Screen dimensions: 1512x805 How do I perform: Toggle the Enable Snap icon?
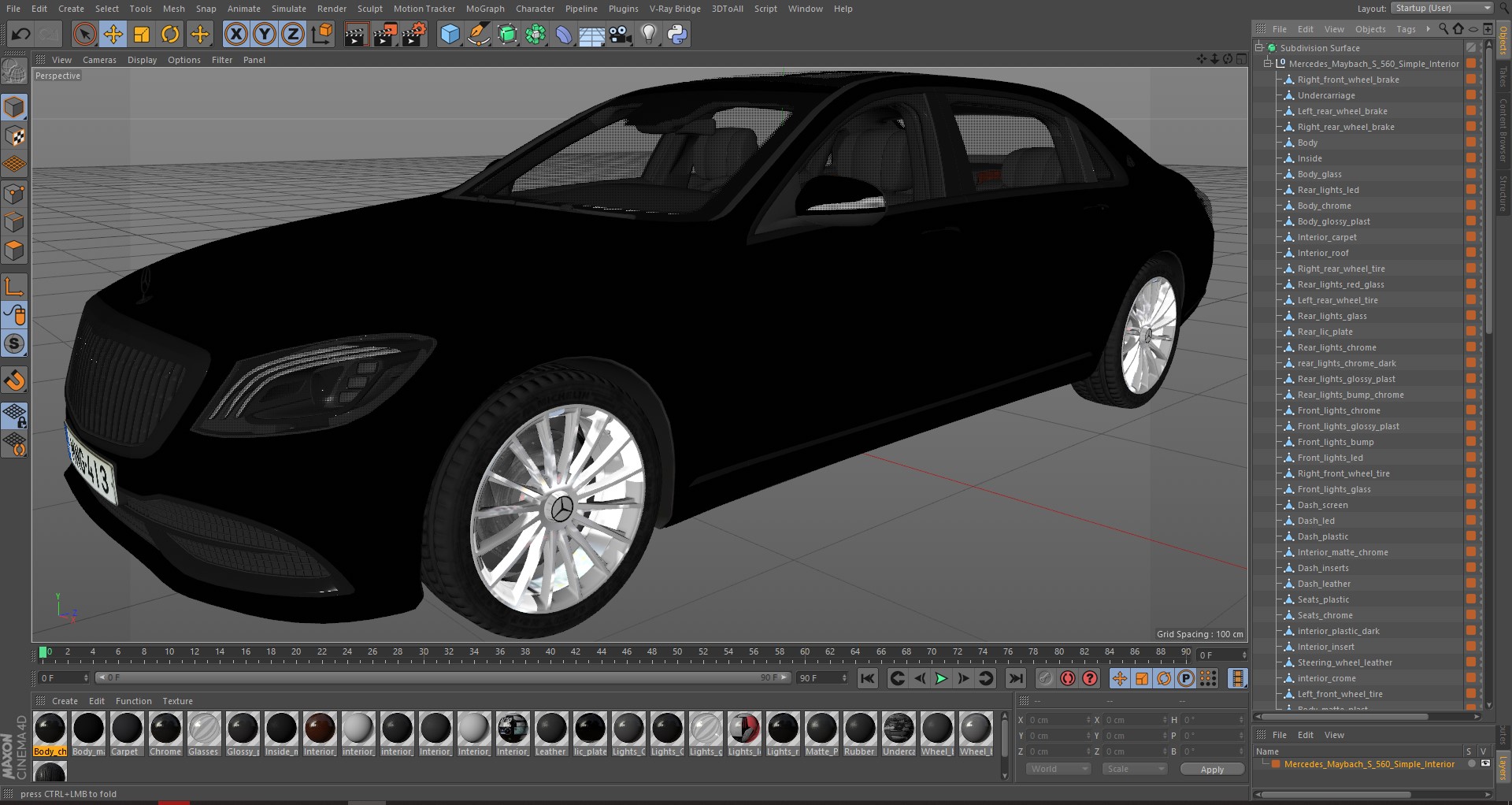14,380
